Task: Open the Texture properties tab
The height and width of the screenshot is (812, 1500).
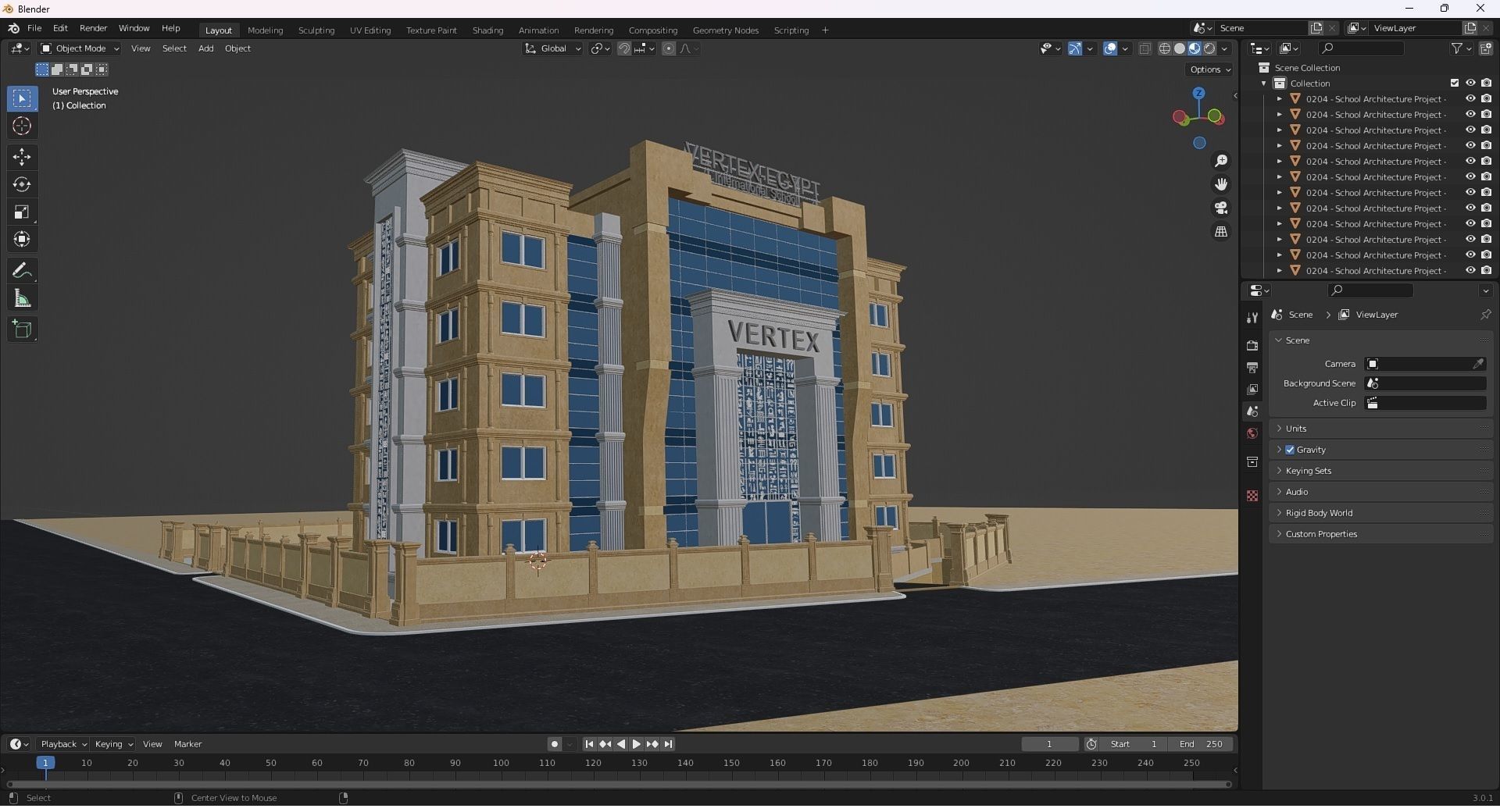Action: coord(1252,496)
